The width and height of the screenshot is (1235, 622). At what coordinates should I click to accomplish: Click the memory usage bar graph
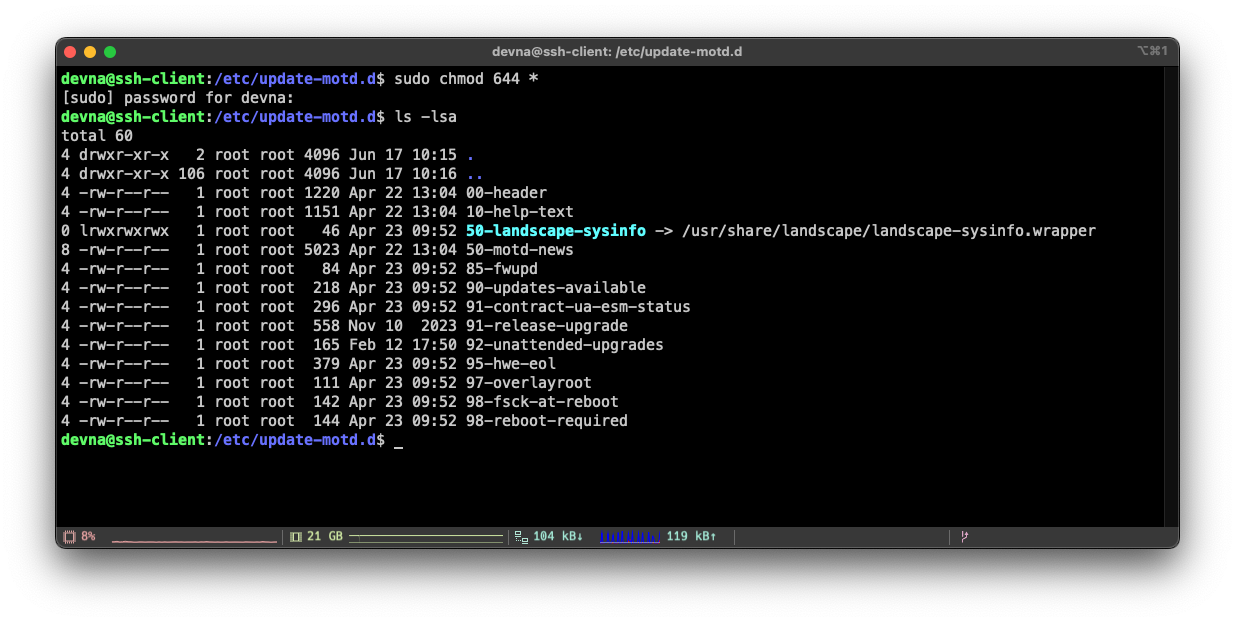(426, 538)
